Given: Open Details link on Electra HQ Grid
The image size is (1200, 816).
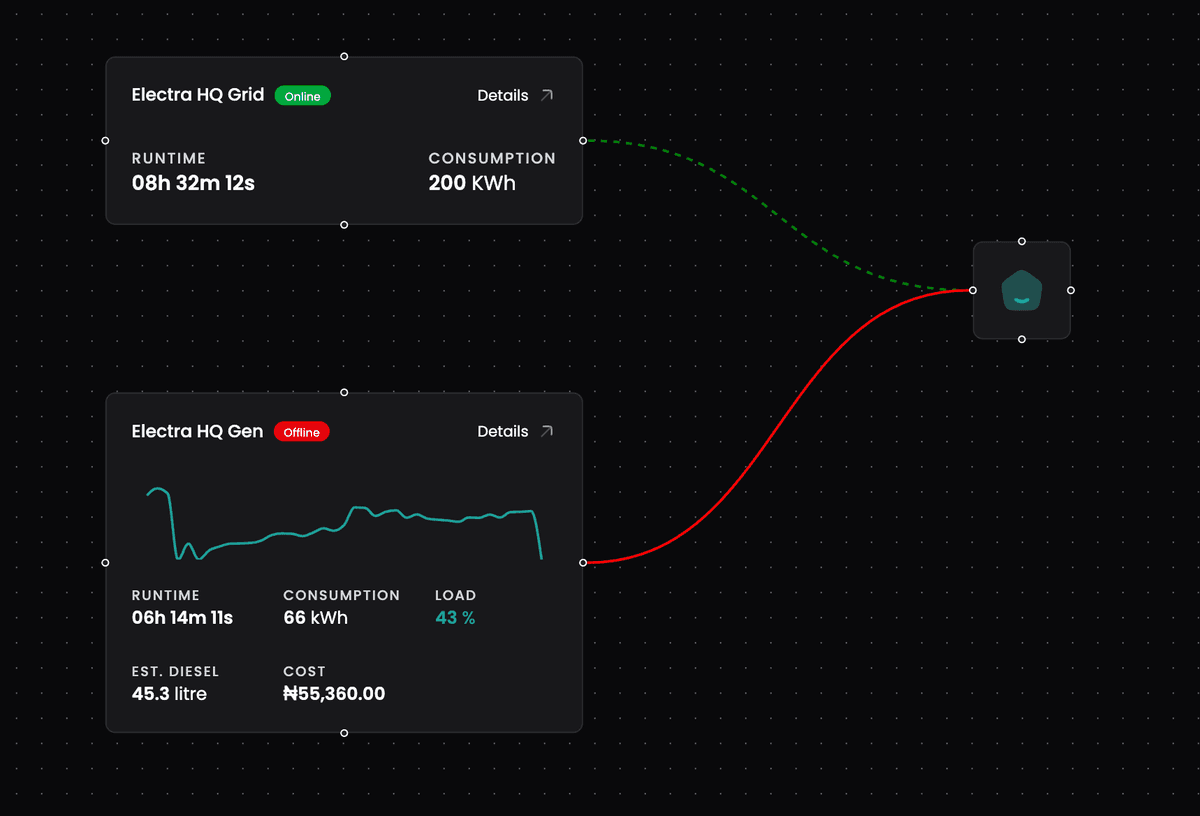Looking at the screenshot, I should tap(503, 96).
